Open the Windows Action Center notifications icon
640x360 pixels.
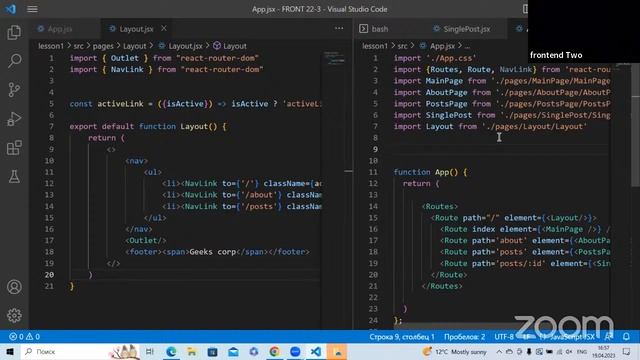click(627, 351)
